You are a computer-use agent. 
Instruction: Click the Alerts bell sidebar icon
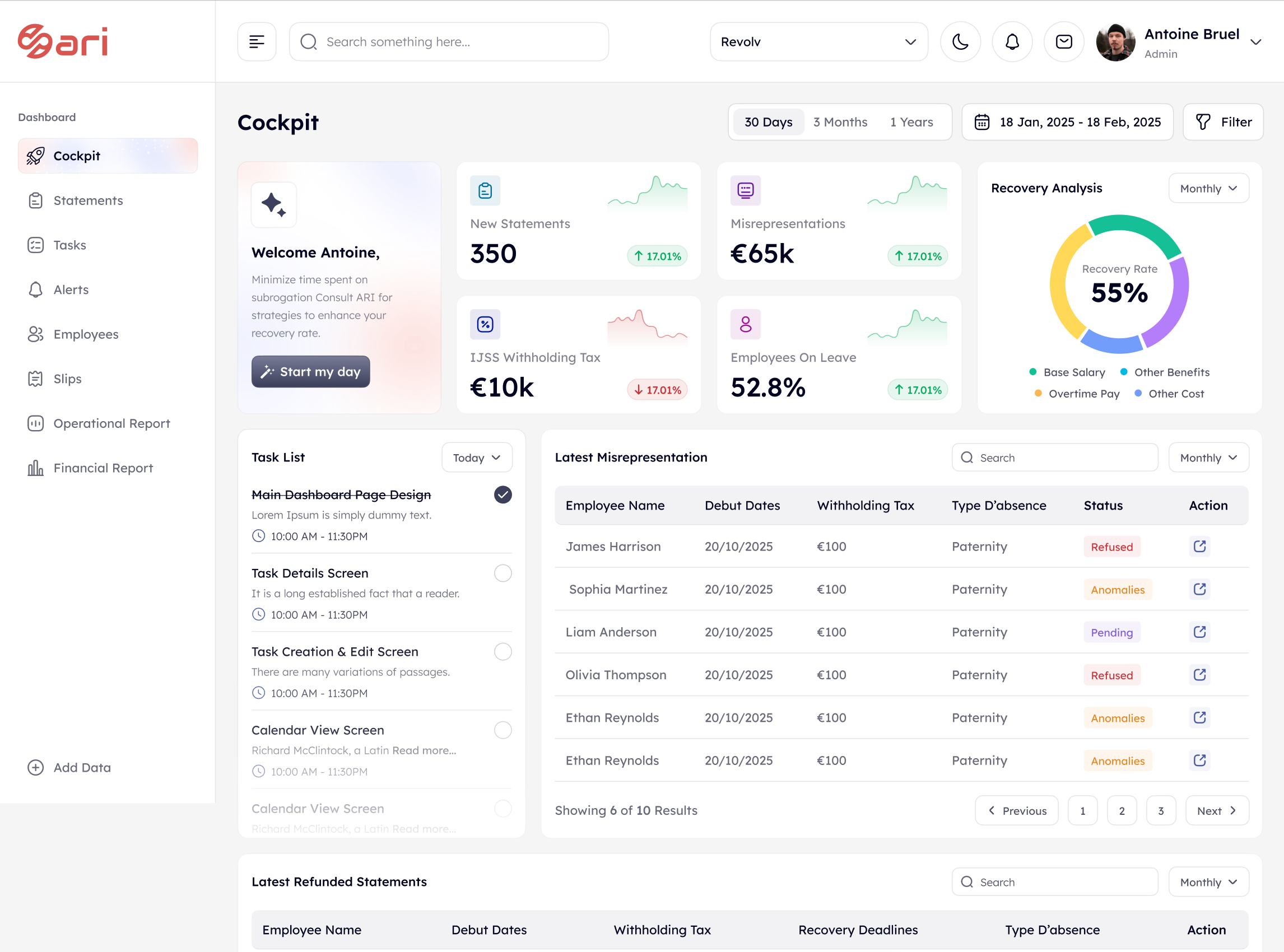point(35,290)
